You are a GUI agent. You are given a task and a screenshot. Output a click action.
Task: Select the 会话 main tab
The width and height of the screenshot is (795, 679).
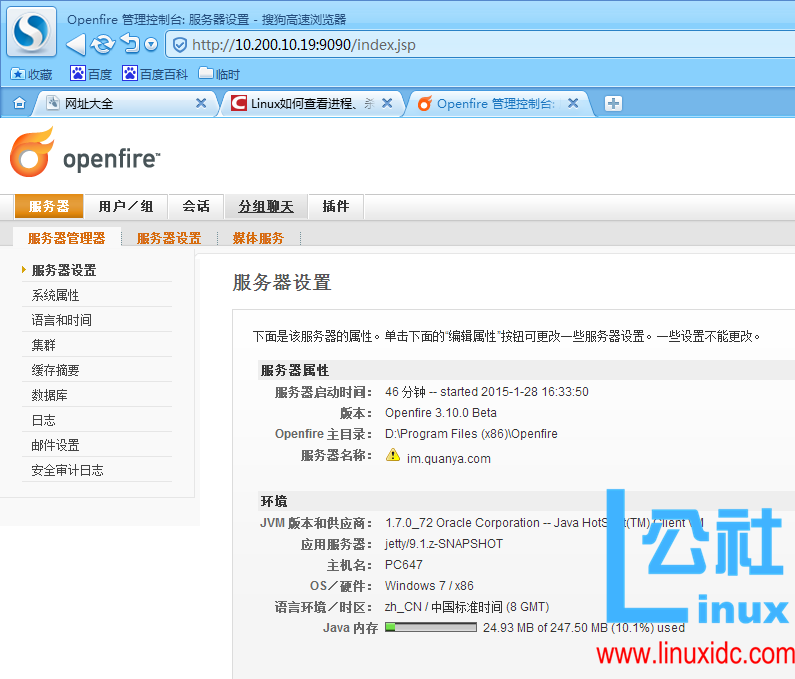pos(196,206)
